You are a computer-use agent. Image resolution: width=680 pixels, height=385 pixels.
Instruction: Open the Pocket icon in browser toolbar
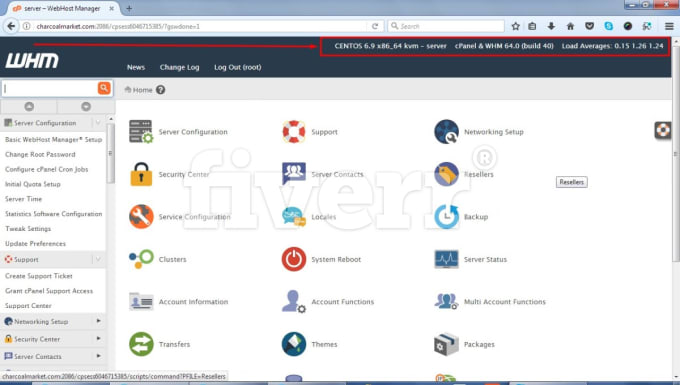[x=589, y=26]
